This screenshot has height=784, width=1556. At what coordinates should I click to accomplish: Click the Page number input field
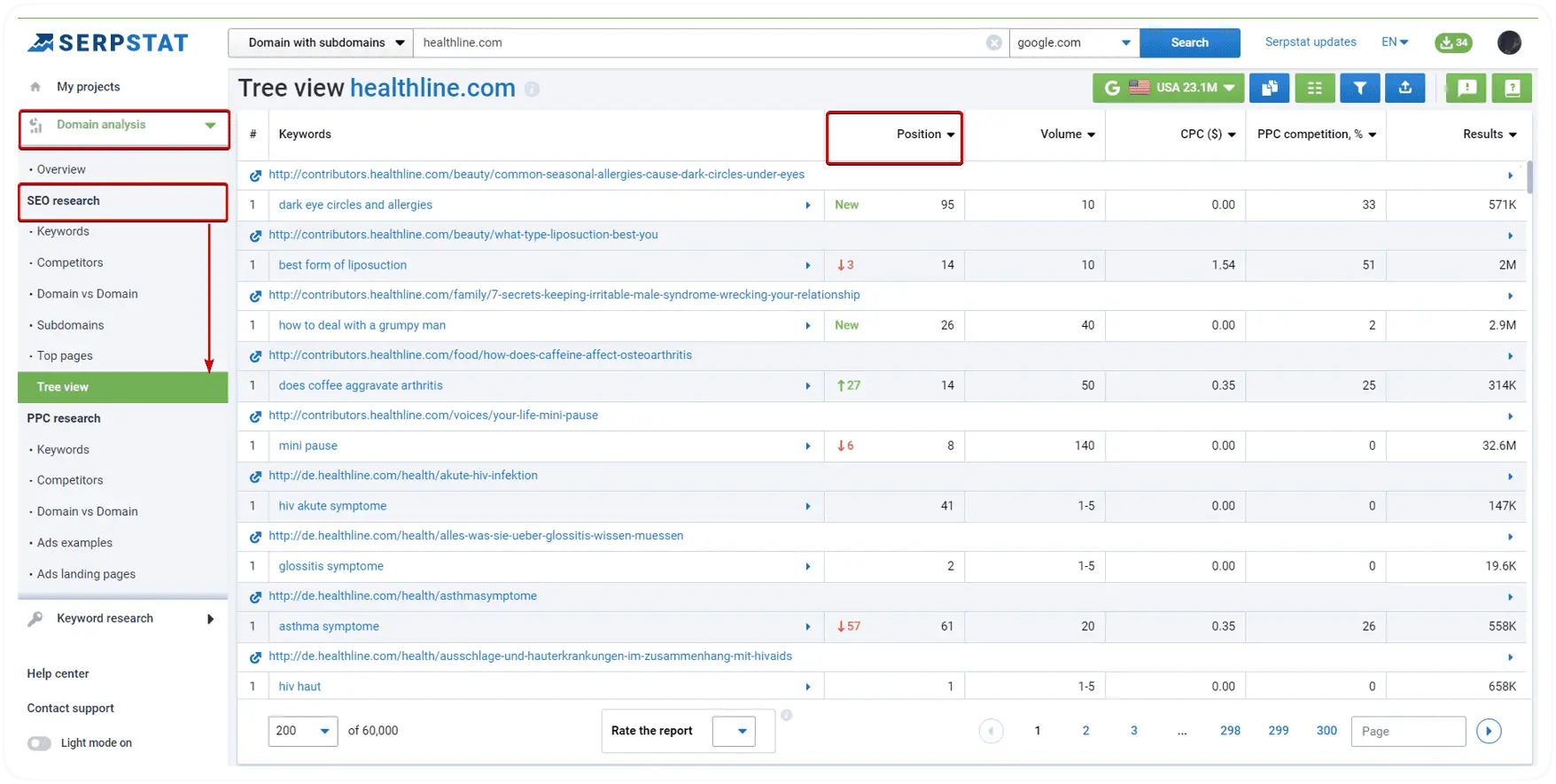click(1407, 731)
